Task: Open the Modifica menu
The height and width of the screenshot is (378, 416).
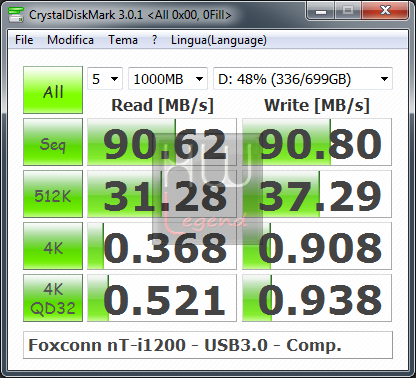Action: point(70,40)
